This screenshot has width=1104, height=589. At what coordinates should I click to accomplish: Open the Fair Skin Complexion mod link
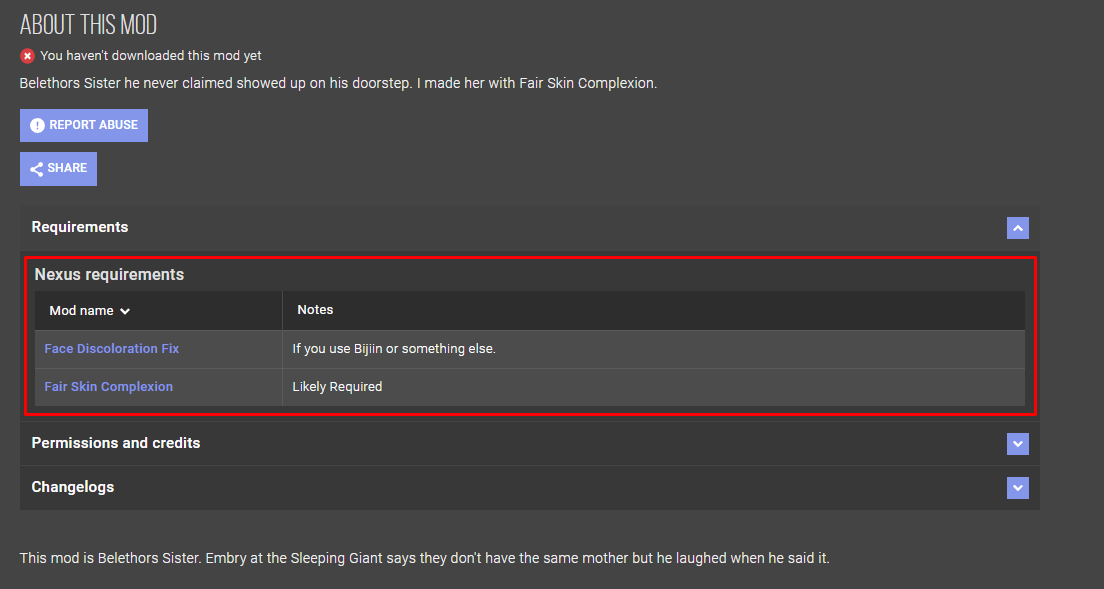(109, 387)
